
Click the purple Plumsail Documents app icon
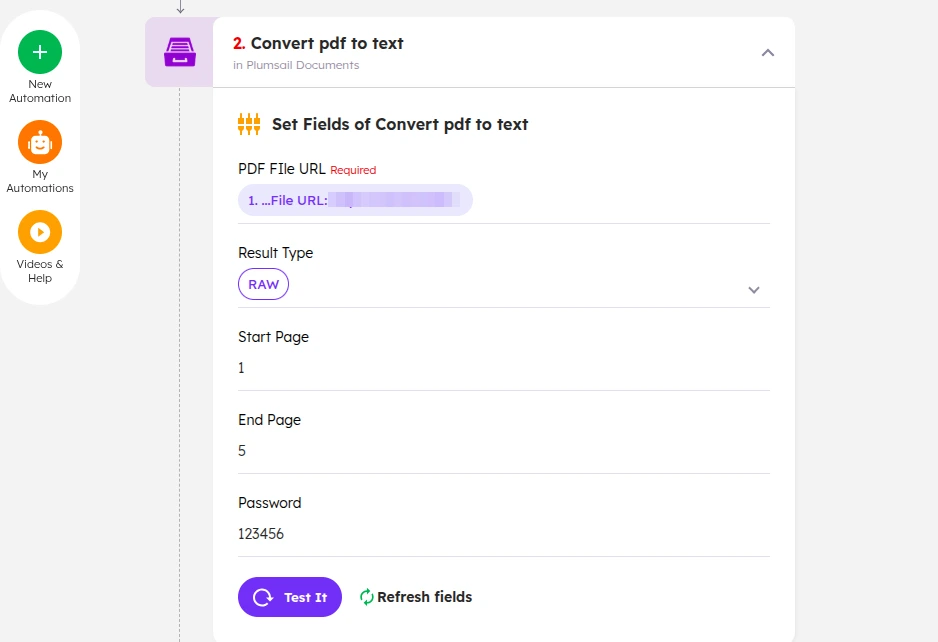(179, 52)
